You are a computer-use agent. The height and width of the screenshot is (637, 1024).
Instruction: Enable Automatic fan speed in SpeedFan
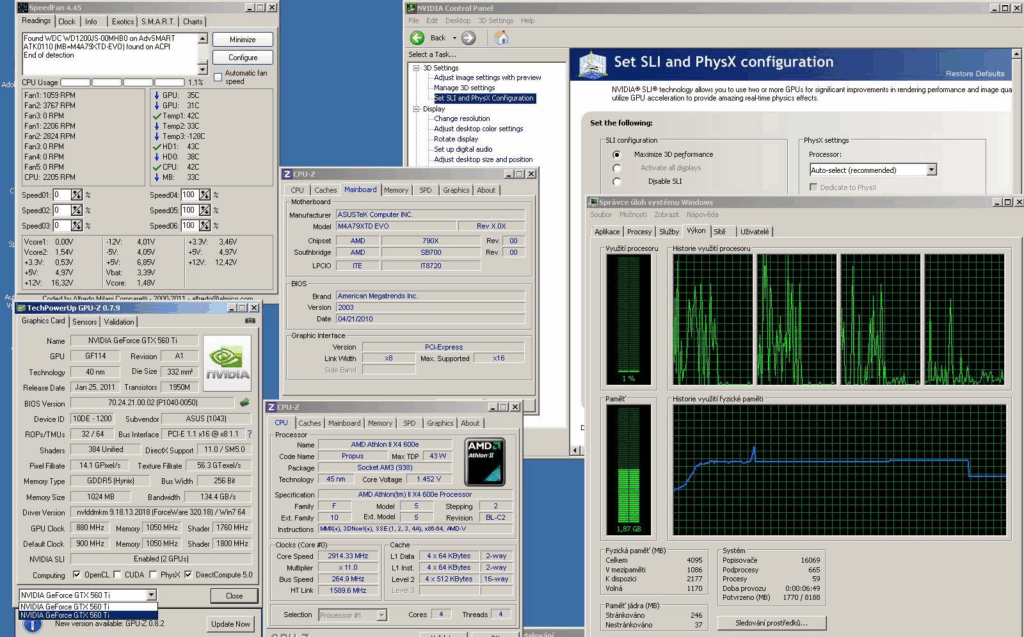click(x=218, y=77)
